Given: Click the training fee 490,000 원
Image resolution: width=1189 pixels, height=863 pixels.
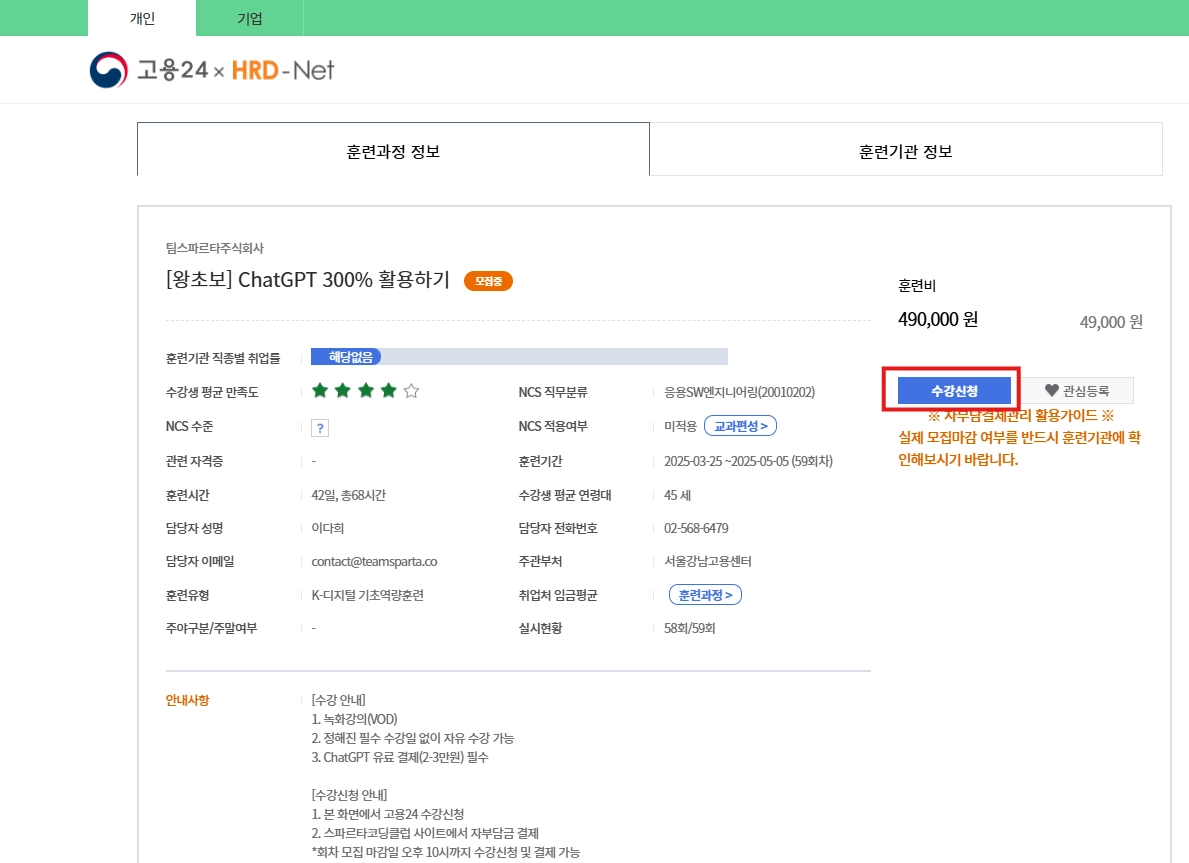Looking at the screenshot, I should pos(938,319).
